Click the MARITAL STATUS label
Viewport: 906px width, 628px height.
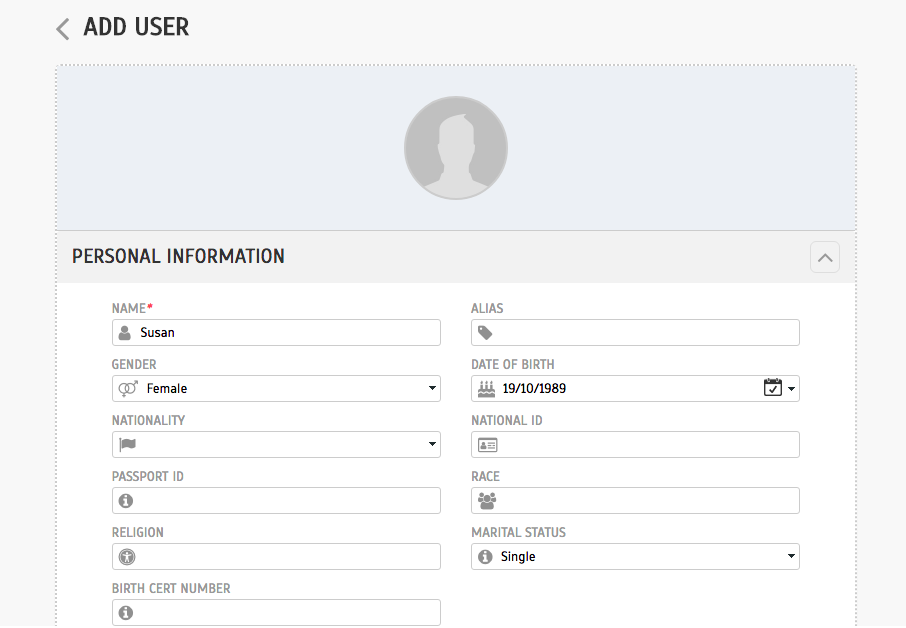[x=518, y=533]
